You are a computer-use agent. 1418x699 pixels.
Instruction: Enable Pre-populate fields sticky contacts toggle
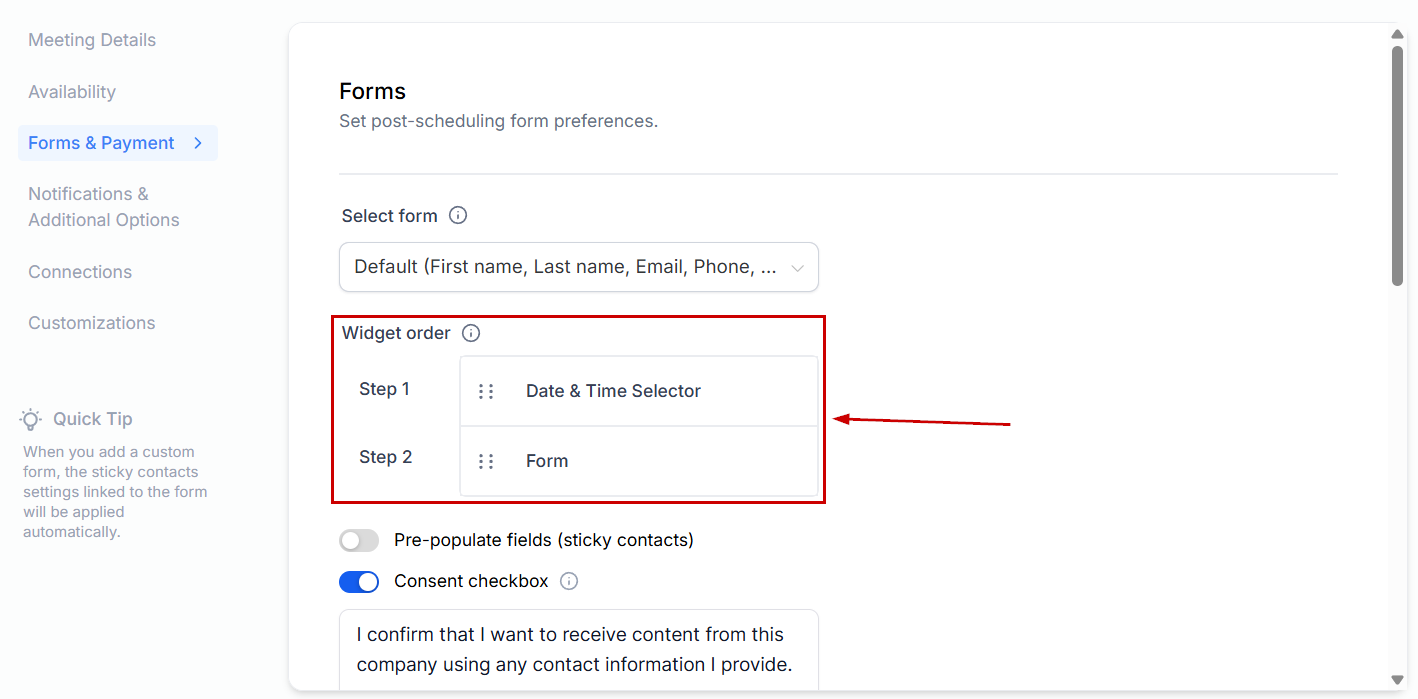[359, 541]
